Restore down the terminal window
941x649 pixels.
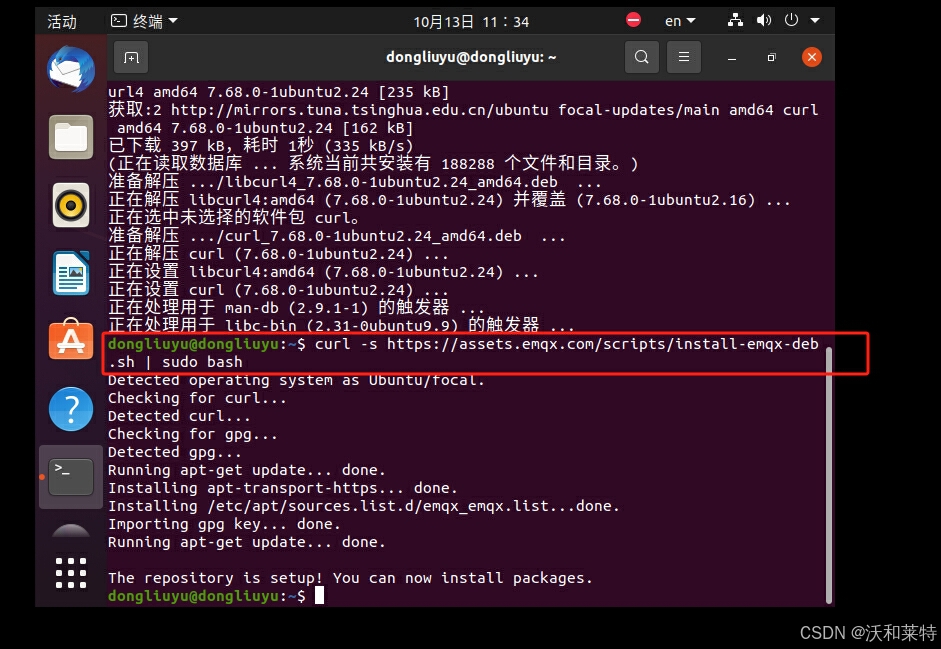pos(771,58)
